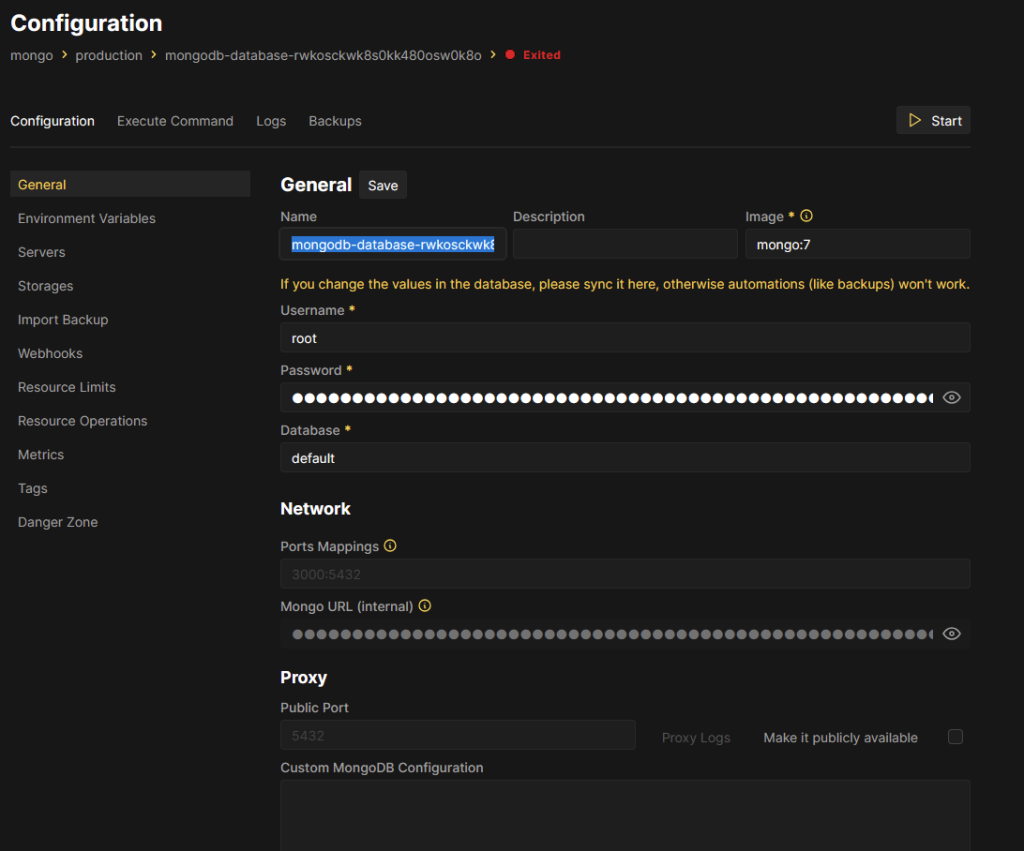Click the chevron after the database name breadcrumb
The width and height of the screenshot is (1024, 851).
[492, 55]
